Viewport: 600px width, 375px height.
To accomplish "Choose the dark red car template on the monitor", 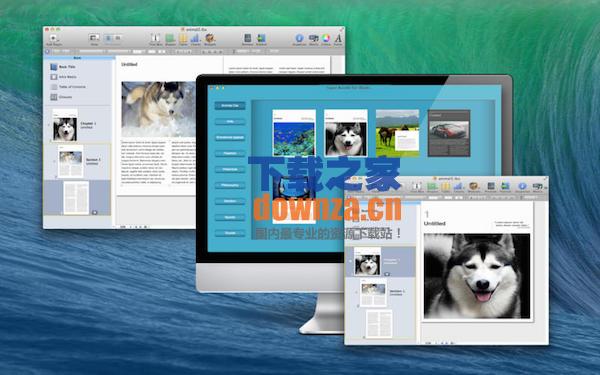I will [x=449, y=133].
